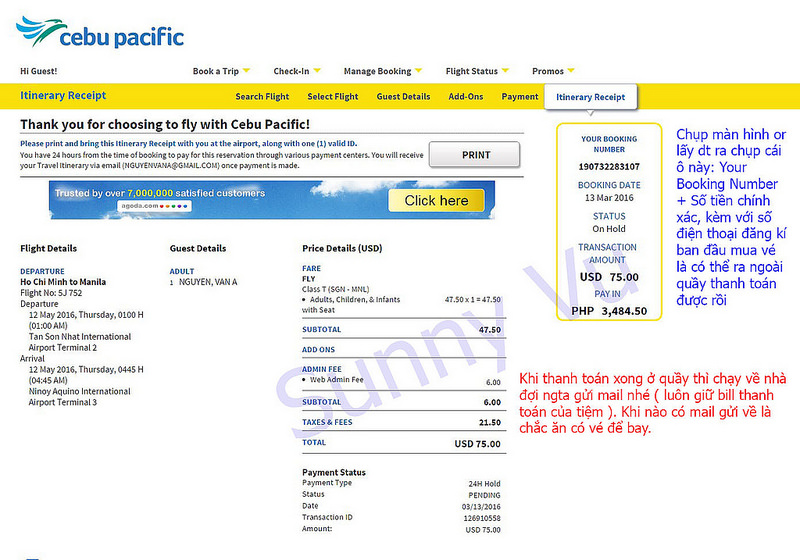Click the 'Web Admin Fee' line item
Image resolution: width=800 pixels, height=560 pixels.
(337, 380)
